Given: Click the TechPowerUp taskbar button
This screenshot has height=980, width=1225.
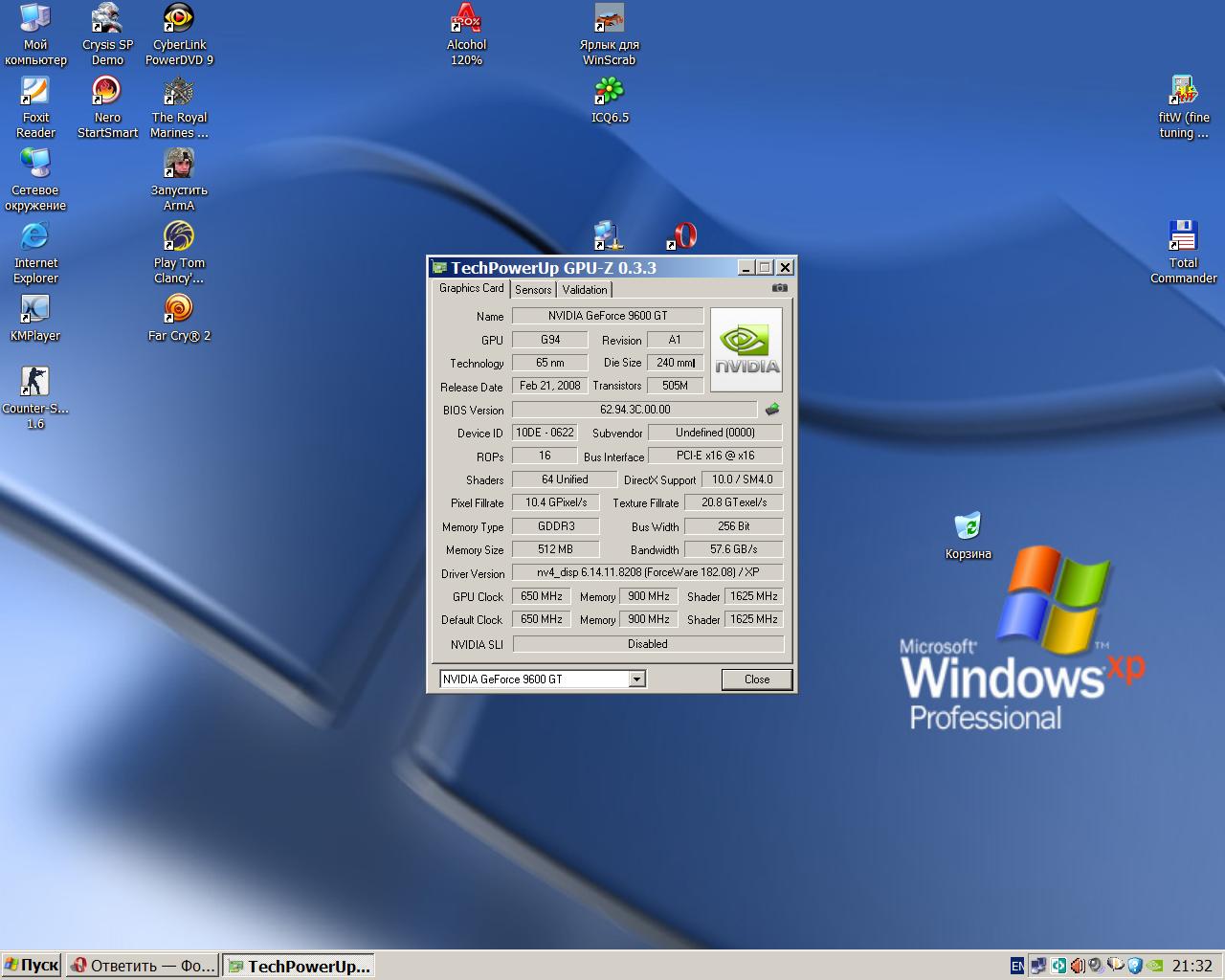Looking at the screenshot, I should 299,966.
